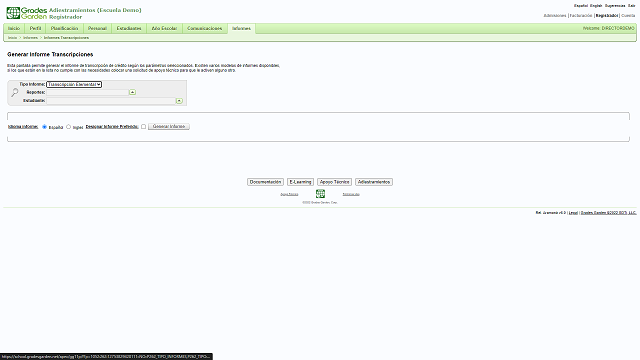The height and width of the screenshot is (360, 640).
Task: Toggle the Designar Informe Preferido checkbox
Action: point(143,127)
